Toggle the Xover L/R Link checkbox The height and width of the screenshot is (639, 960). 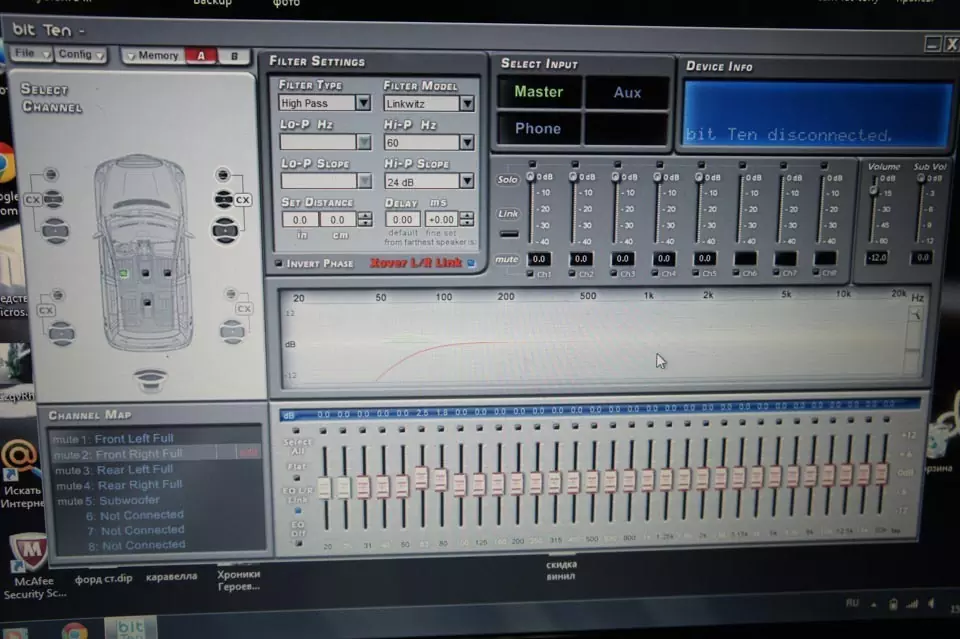[x=471, y=263]
